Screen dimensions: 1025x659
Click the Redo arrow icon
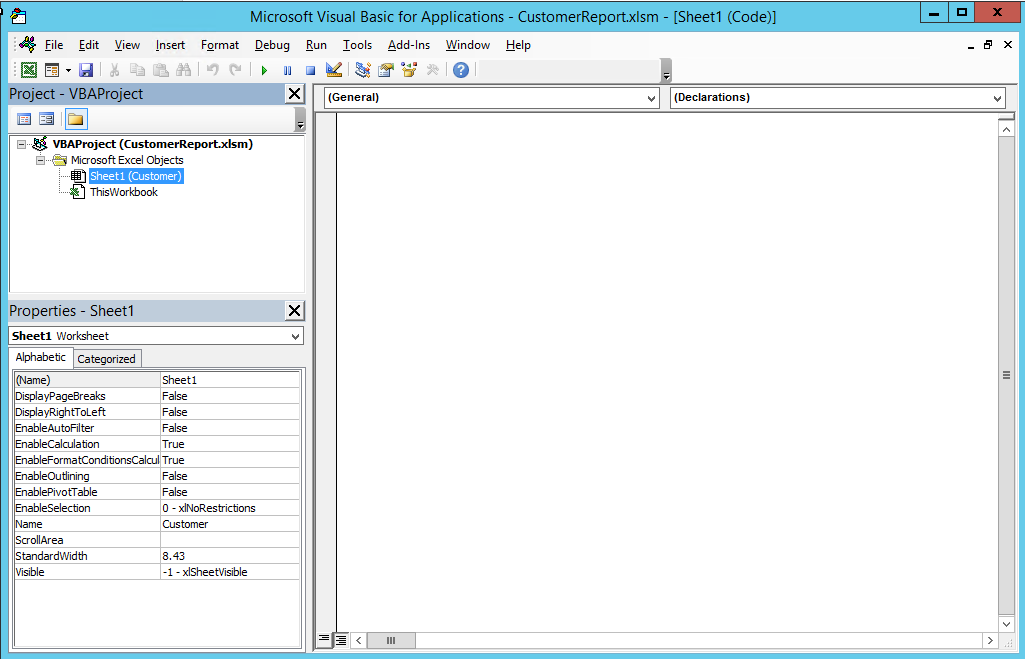(235, 70)
